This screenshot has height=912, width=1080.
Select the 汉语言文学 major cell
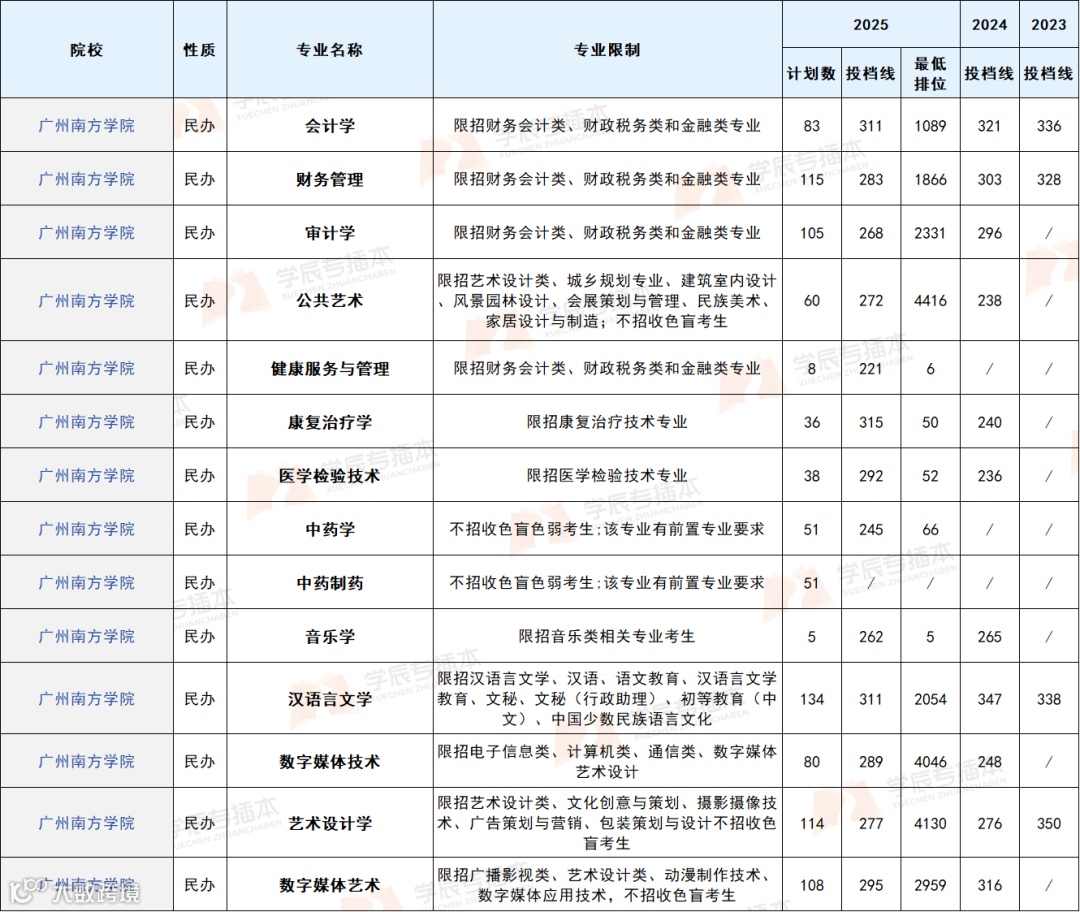330,699
